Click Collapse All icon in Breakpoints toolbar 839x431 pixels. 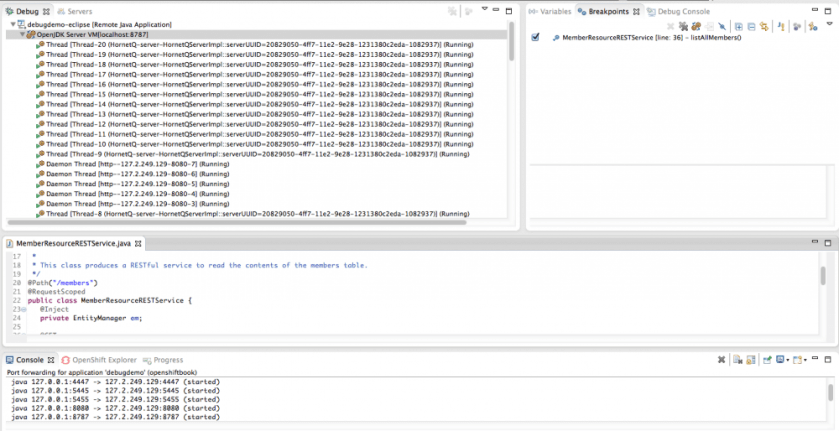[751, 26]
